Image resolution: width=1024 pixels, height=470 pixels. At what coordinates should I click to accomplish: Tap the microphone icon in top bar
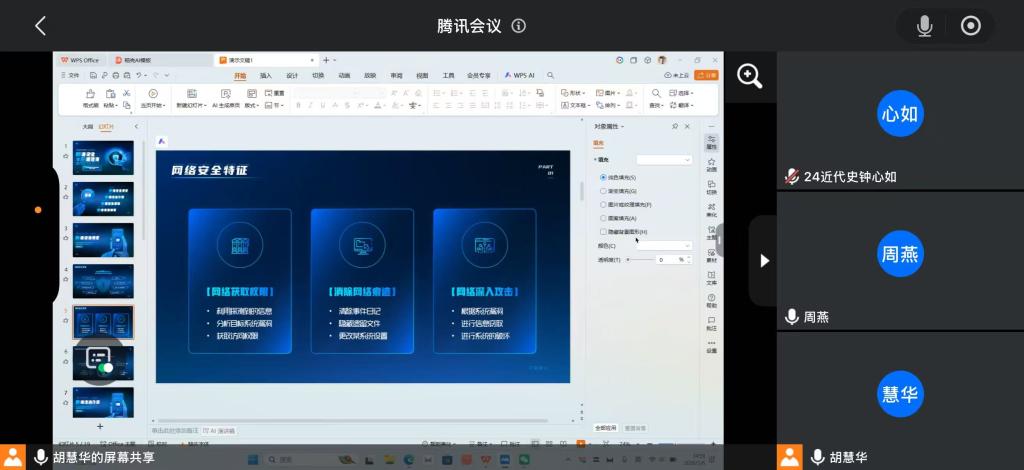(925, 26)
